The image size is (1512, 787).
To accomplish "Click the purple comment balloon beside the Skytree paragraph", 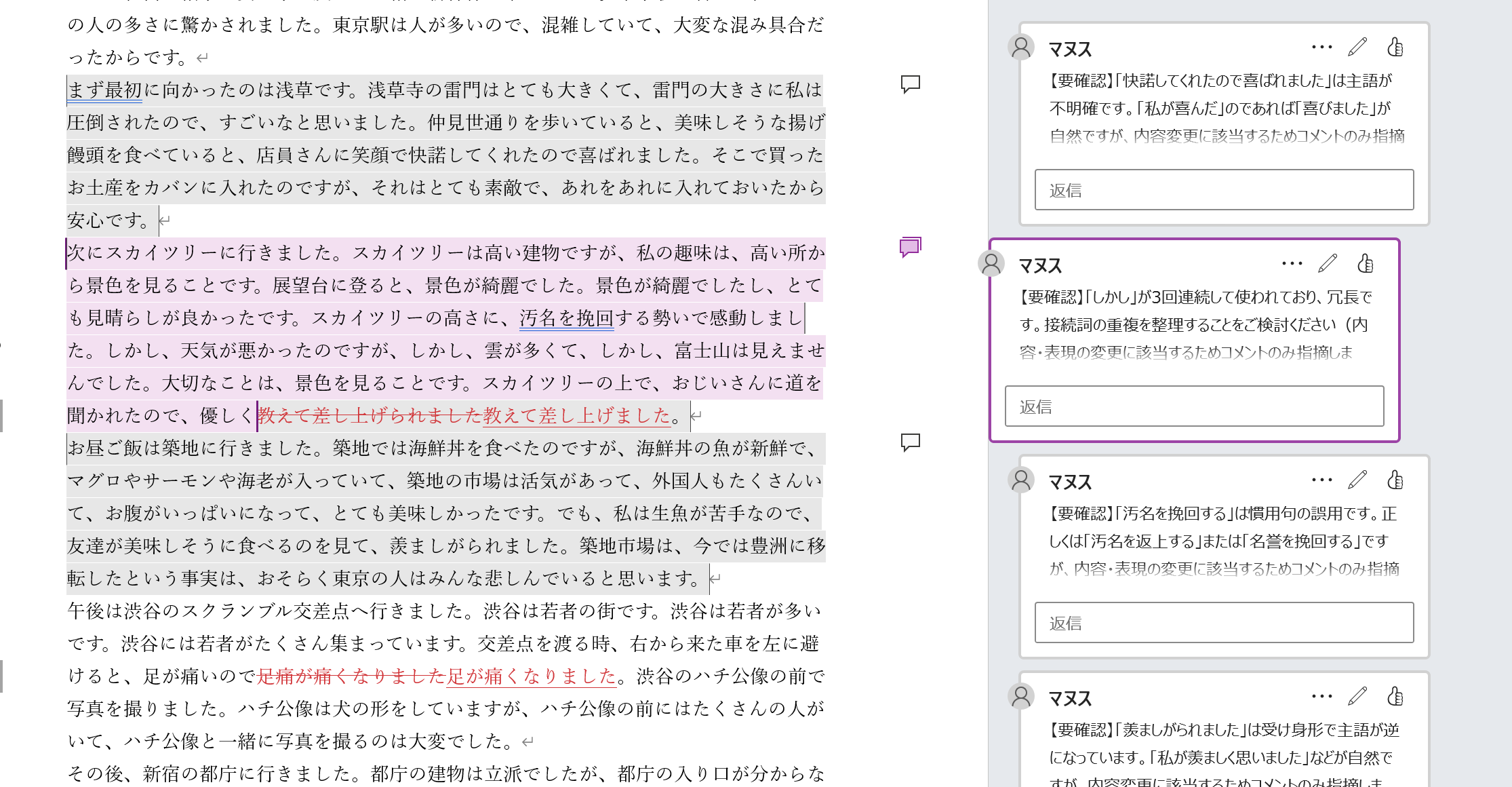I will (x=910, y=247).
